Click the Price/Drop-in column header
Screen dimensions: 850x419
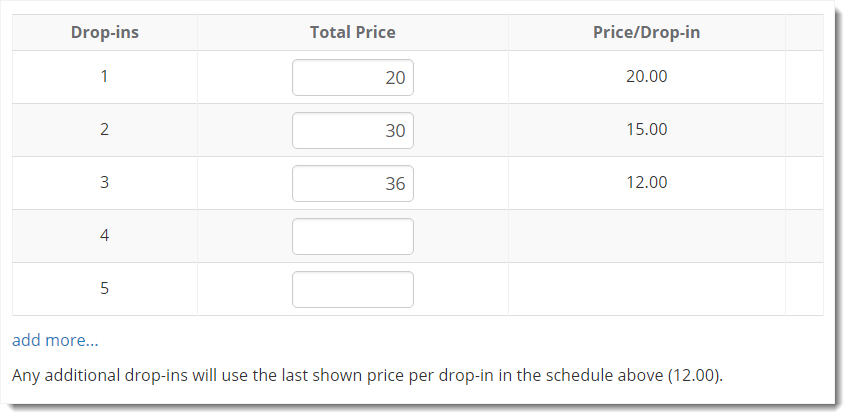pos(647,33)
